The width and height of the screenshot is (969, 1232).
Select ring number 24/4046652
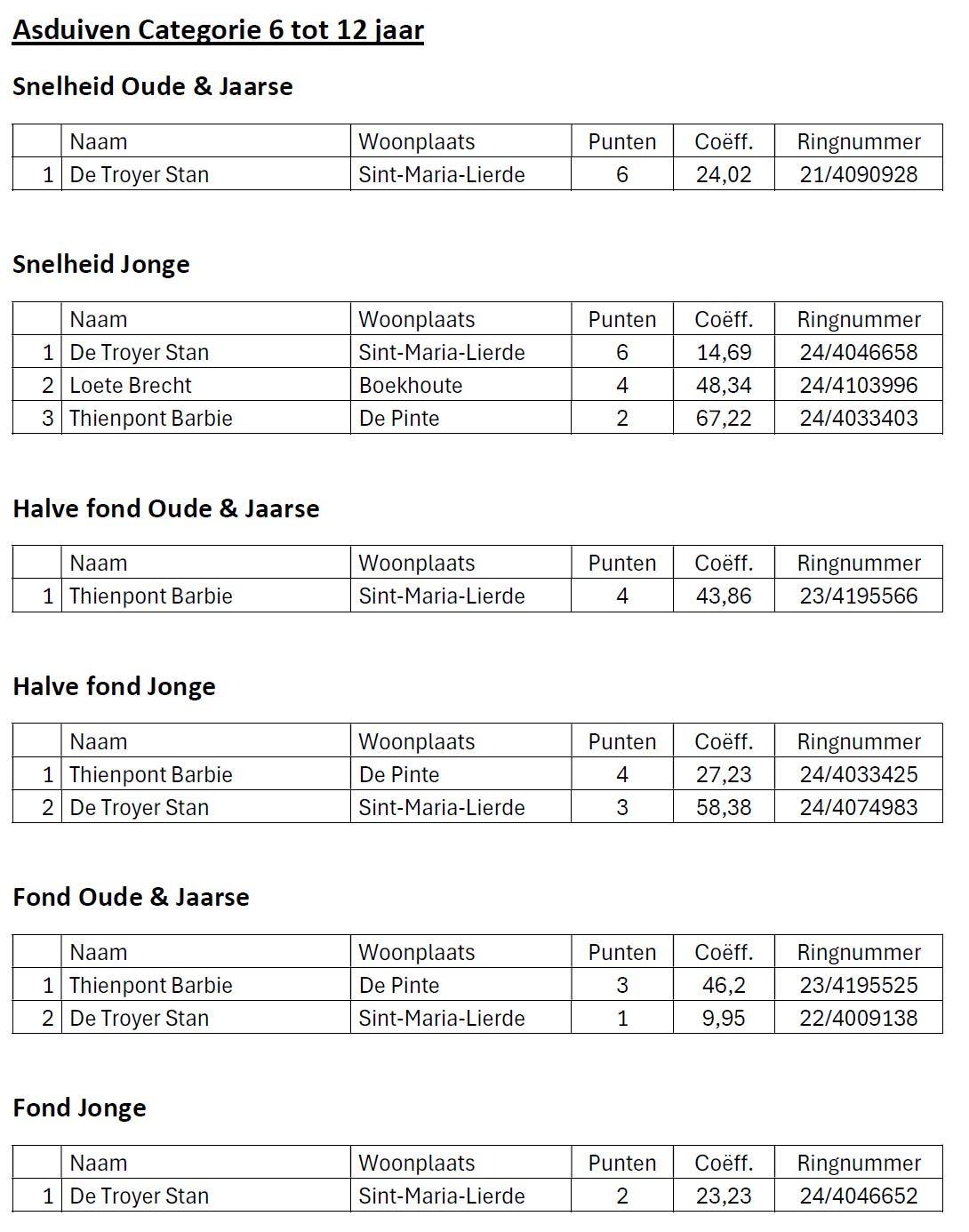pyautogui.click(x=858, y=1196)
